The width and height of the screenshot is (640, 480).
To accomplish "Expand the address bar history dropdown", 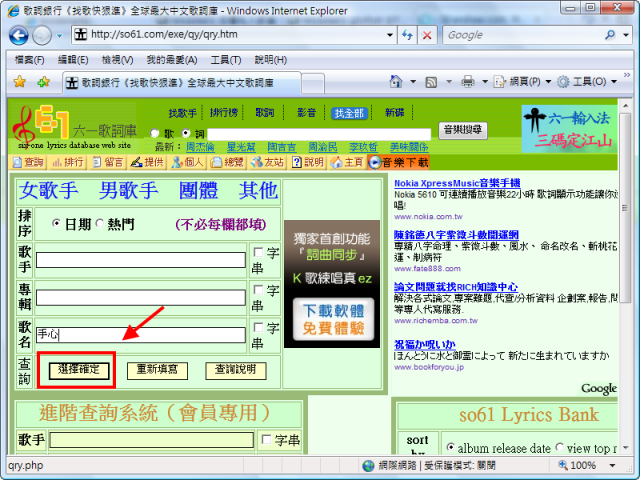I will point(390,35).
